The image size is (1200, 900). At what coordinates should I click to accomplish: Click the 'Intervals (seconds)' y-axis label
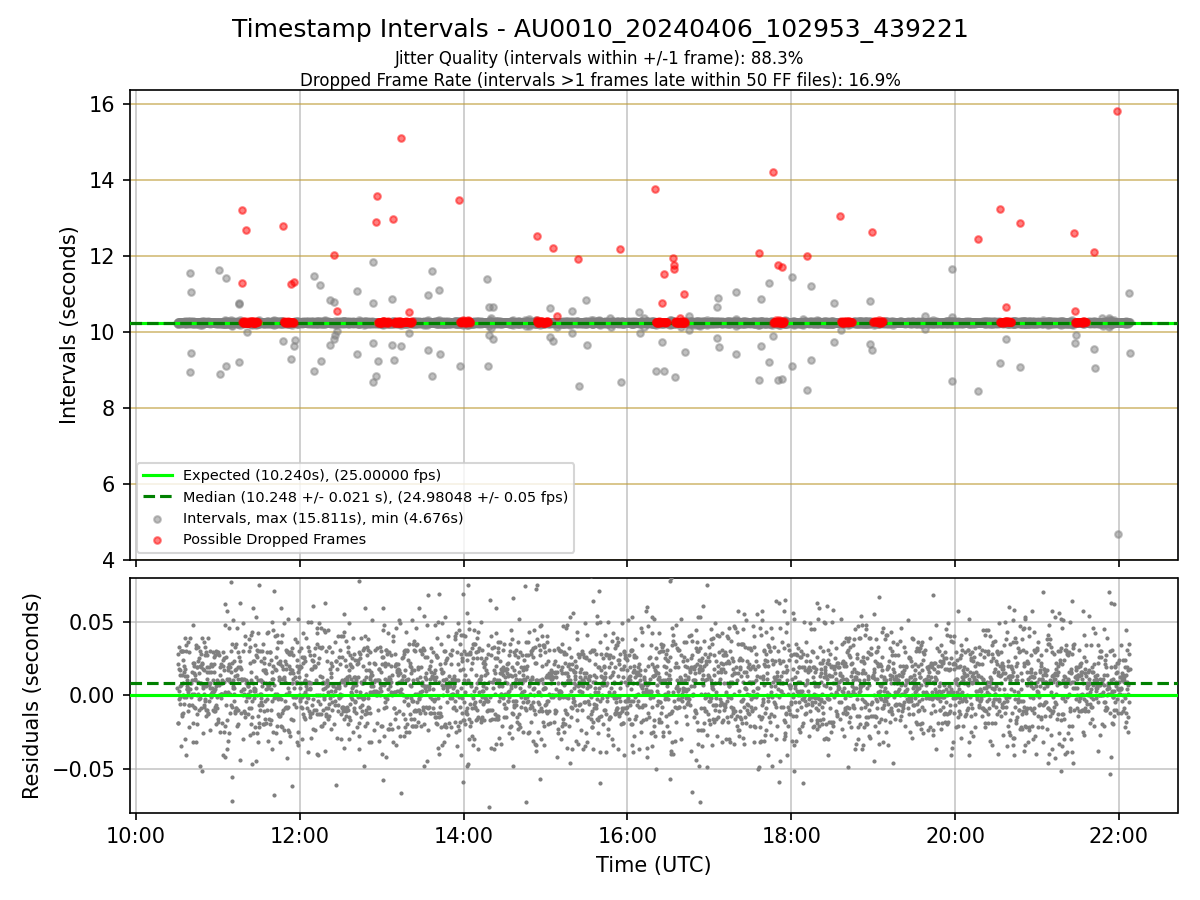(x=68, y=325)
